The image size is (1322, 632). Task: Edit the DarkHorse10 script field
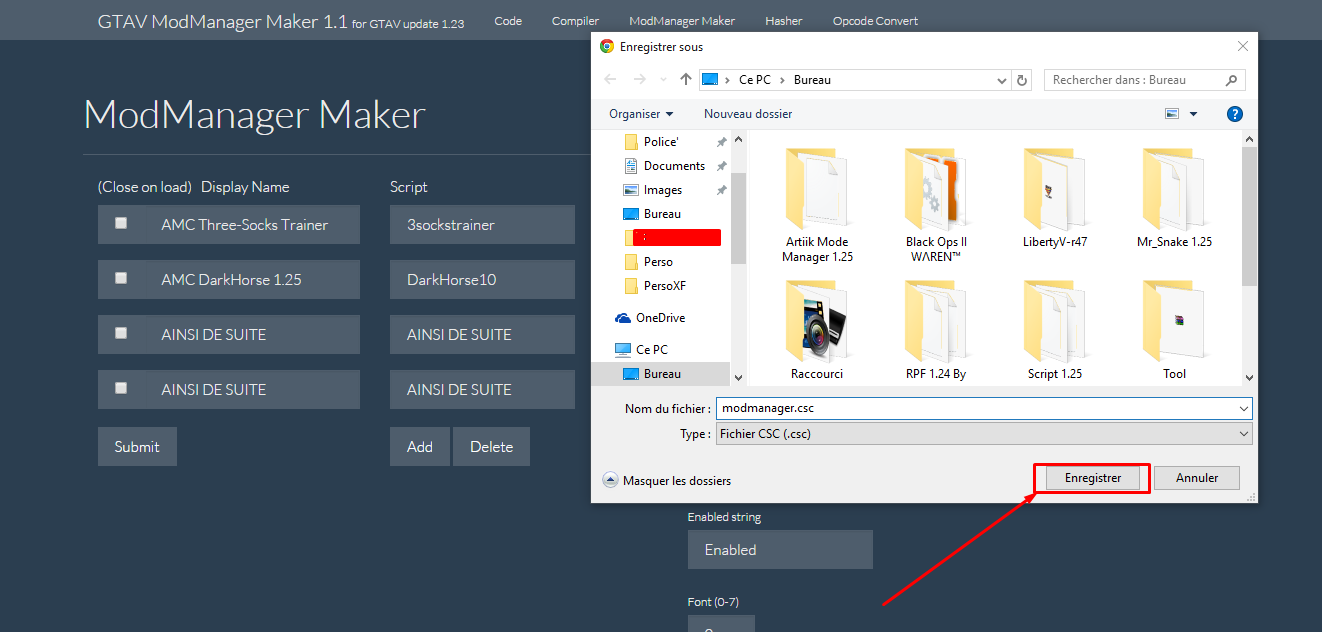[482, 280]
